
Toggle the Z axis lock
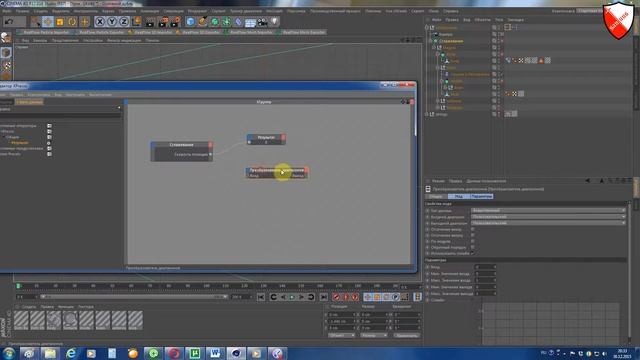click(124, 21)
